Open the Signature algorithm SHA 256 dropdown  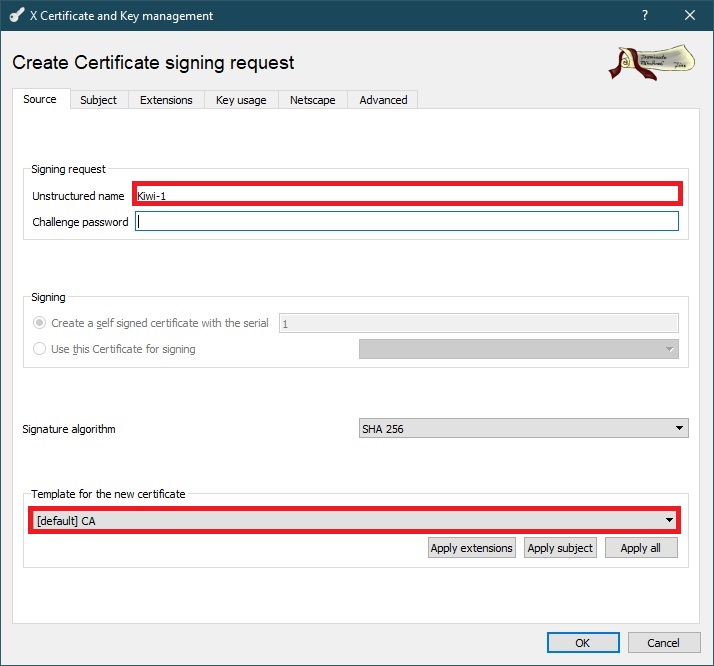[523, 429]
